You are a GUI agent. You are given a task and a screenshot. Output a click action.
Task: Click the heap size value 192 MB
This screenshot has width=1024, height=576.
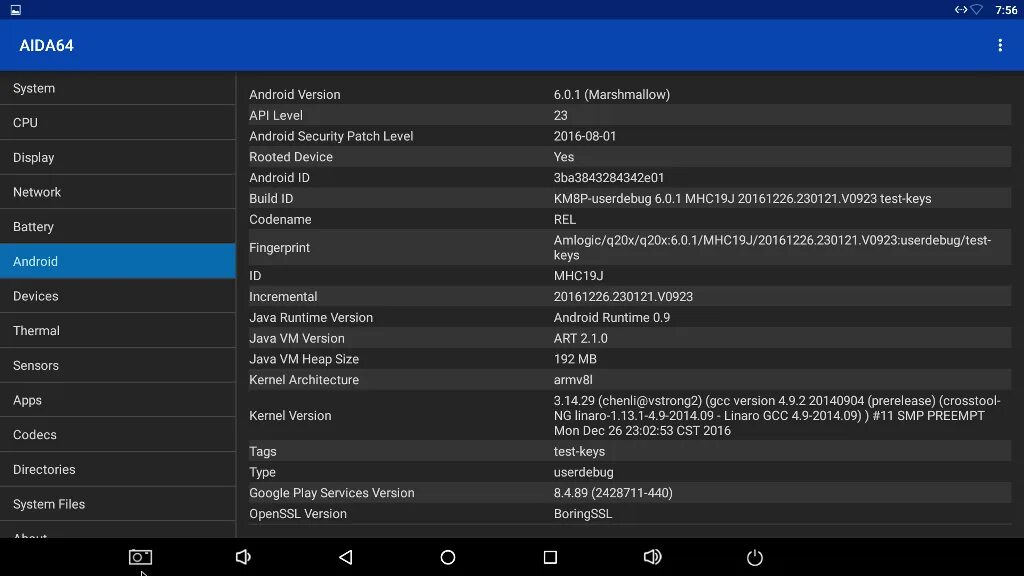[x=575, y=359]
